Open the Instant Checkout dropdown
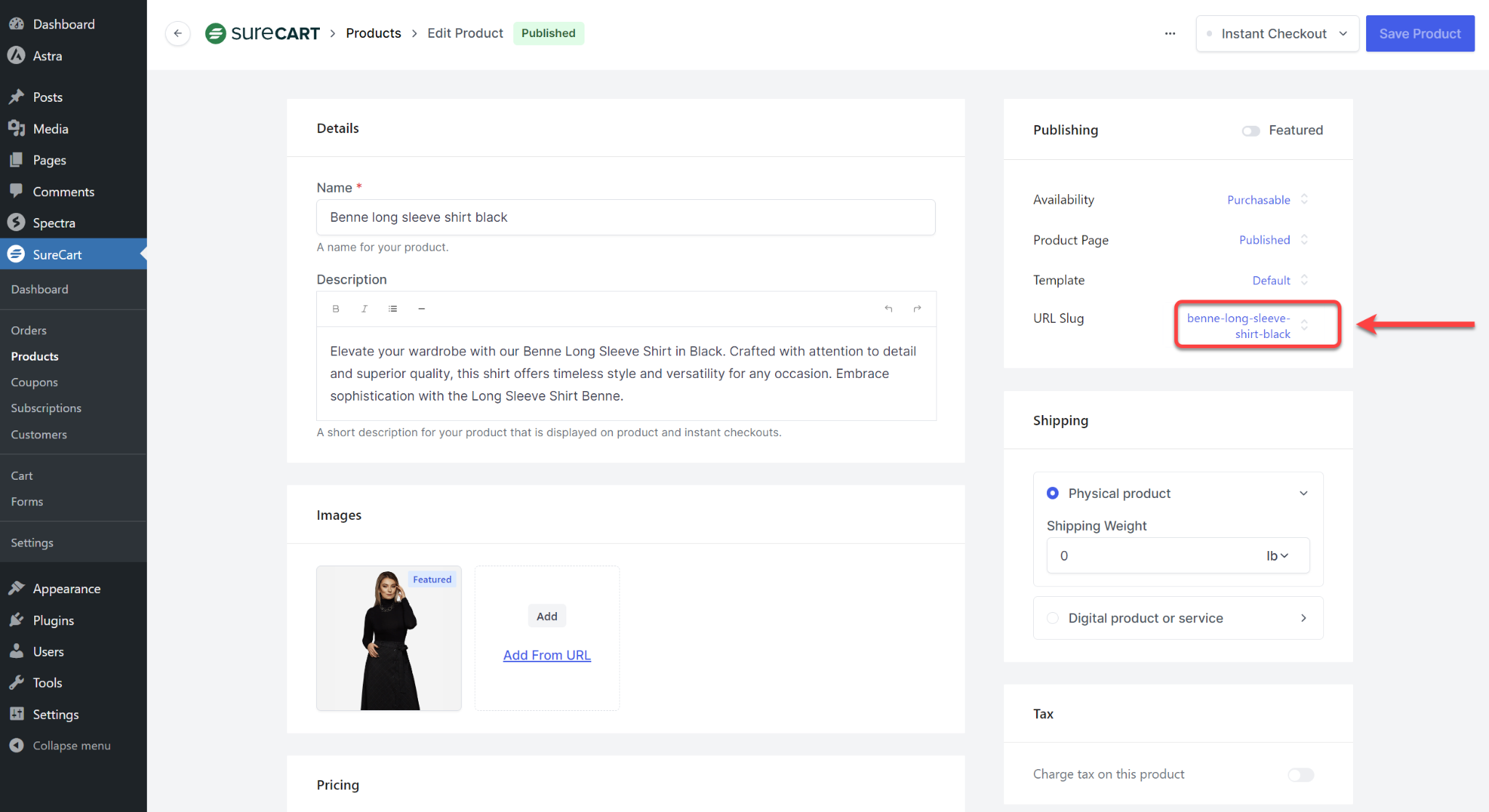The height and width of the screenshot is (812, 1489). [x=1277, y=33]
